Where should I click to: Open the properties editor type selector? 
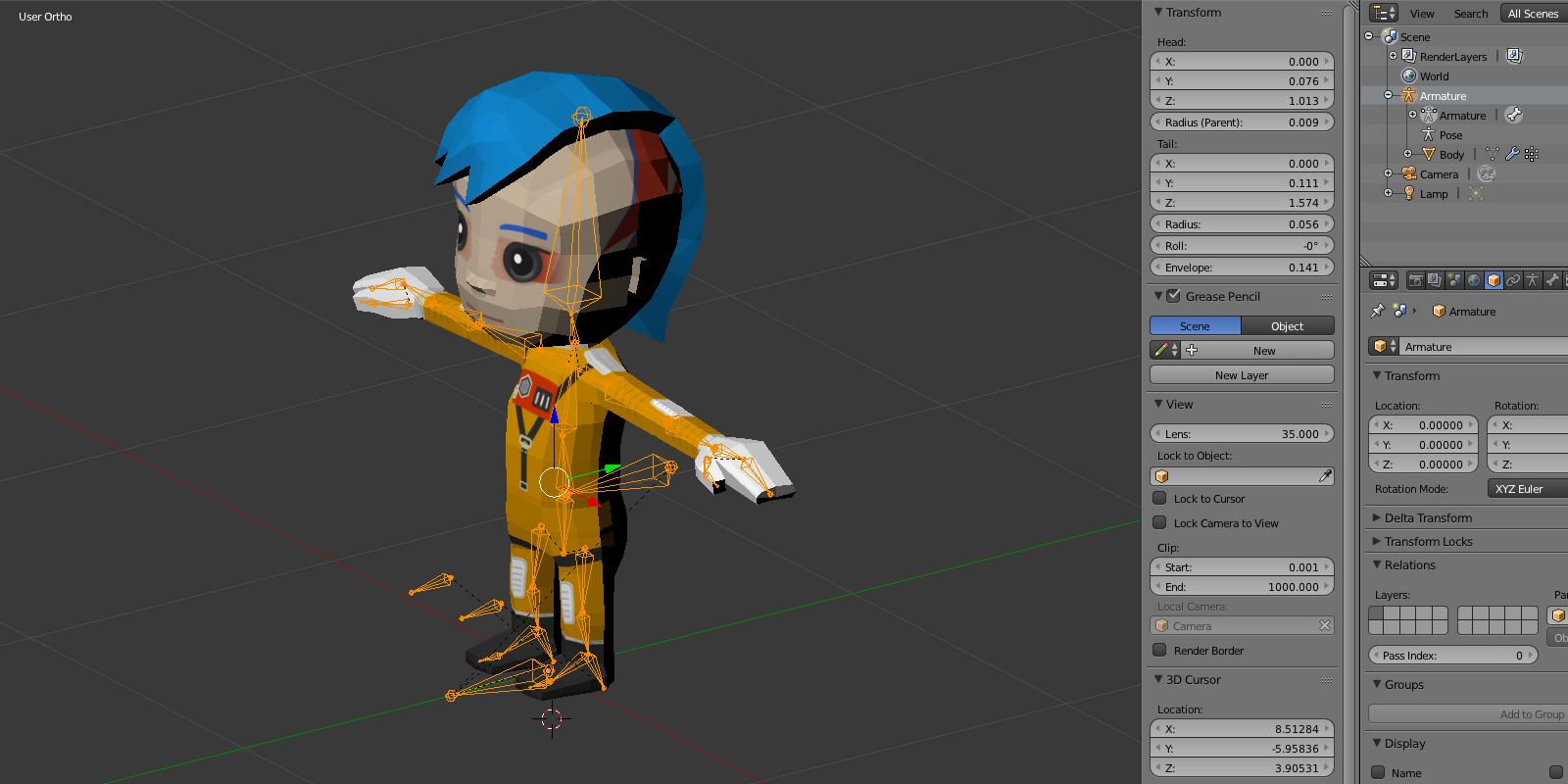(1384, 280)
